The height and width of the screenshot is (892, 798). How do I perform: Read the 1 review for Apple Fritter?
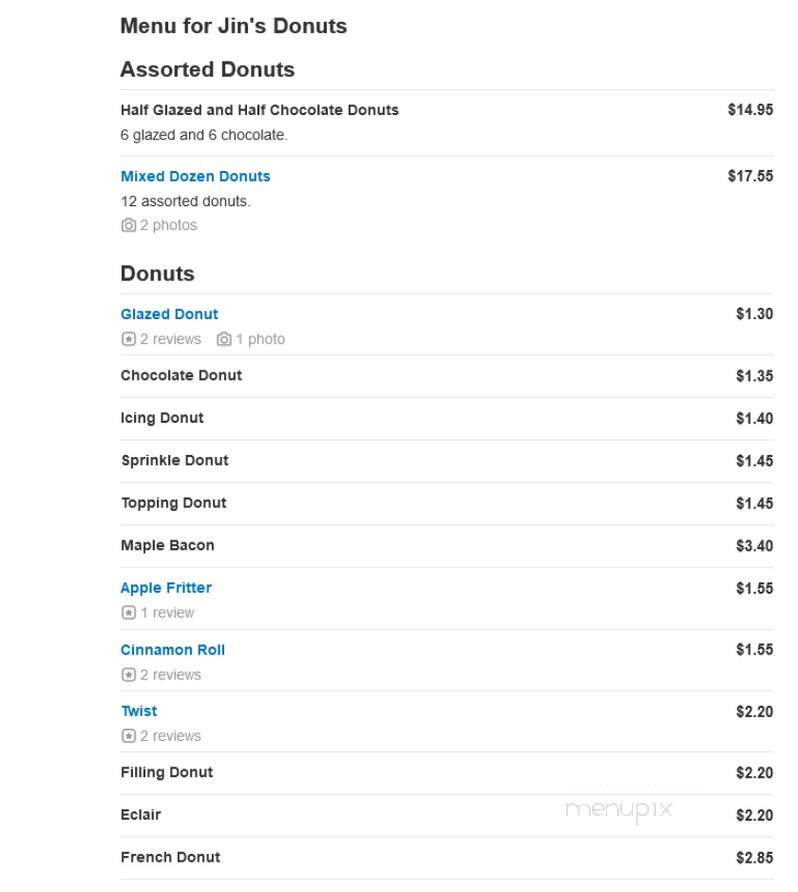pos(167,613)
